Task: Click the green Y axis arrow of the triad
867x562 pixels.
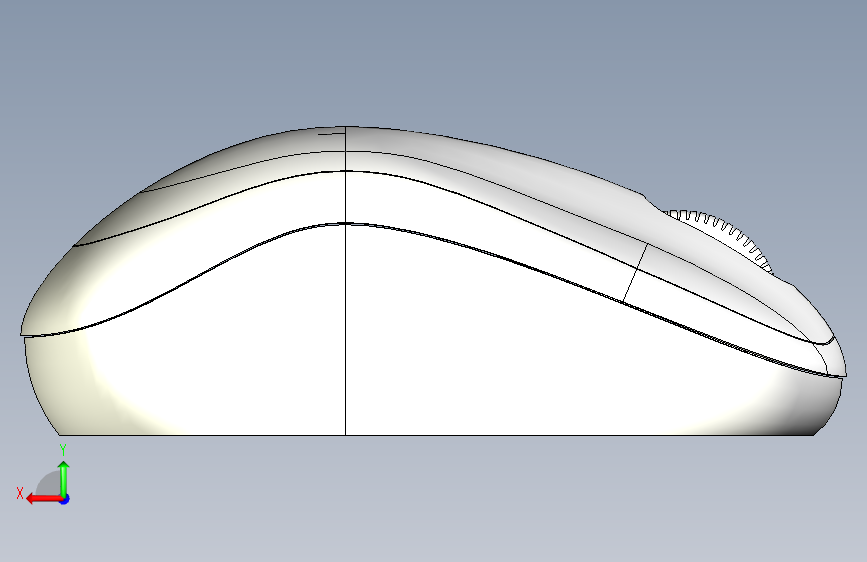Action: tap(64, 478)
